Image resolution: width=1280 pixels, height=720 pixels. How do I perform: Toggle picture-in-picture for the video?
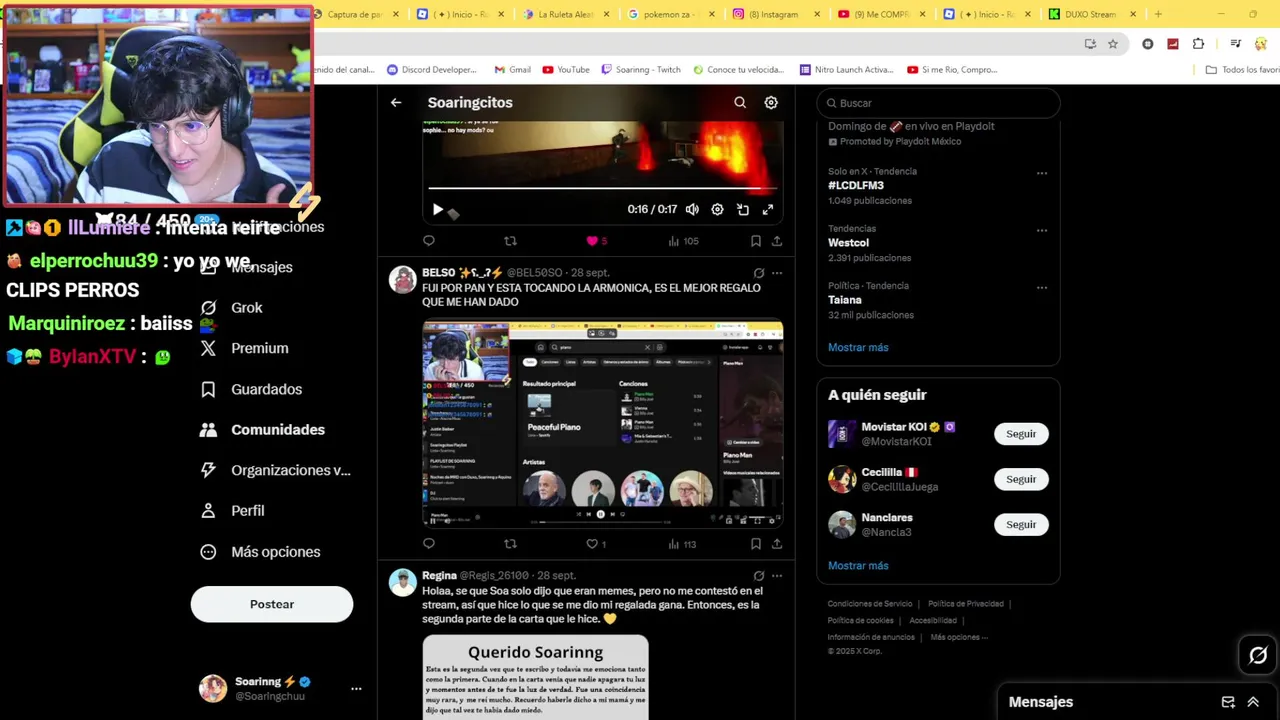(743, 210)
